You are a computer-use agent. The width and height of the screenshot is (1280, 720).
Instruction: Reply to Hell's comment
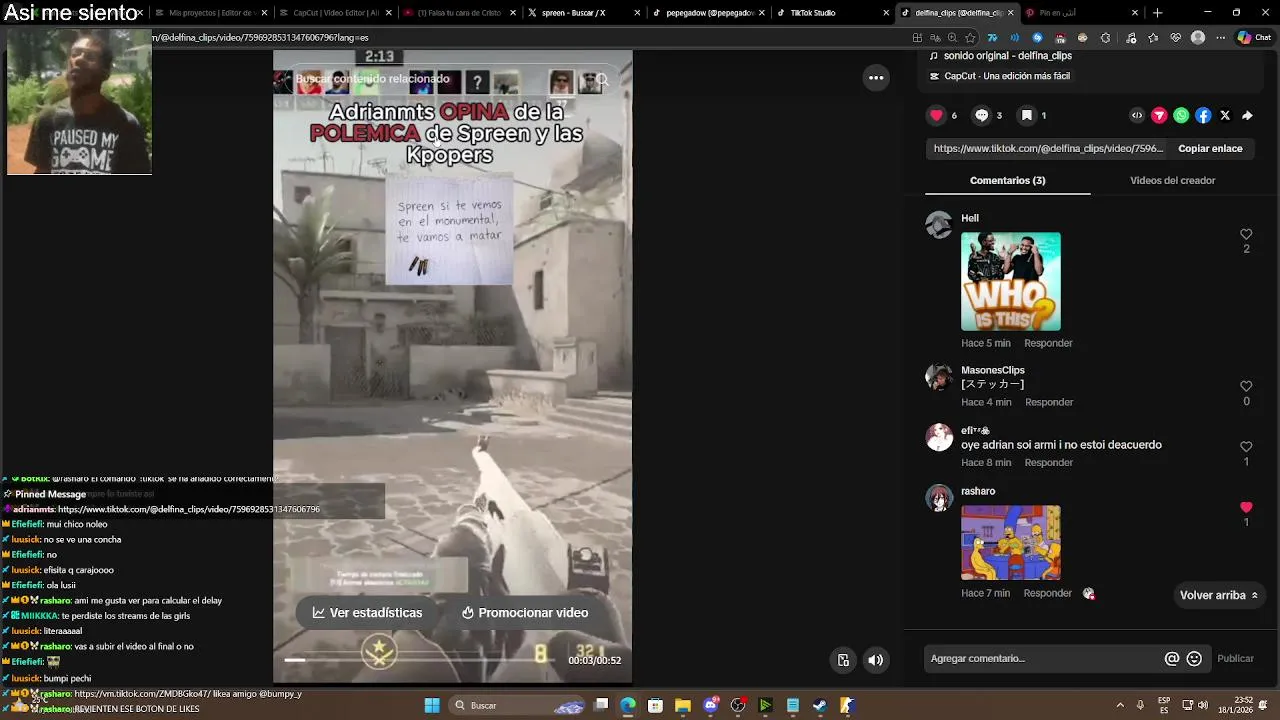click(x=1048, y=343)
